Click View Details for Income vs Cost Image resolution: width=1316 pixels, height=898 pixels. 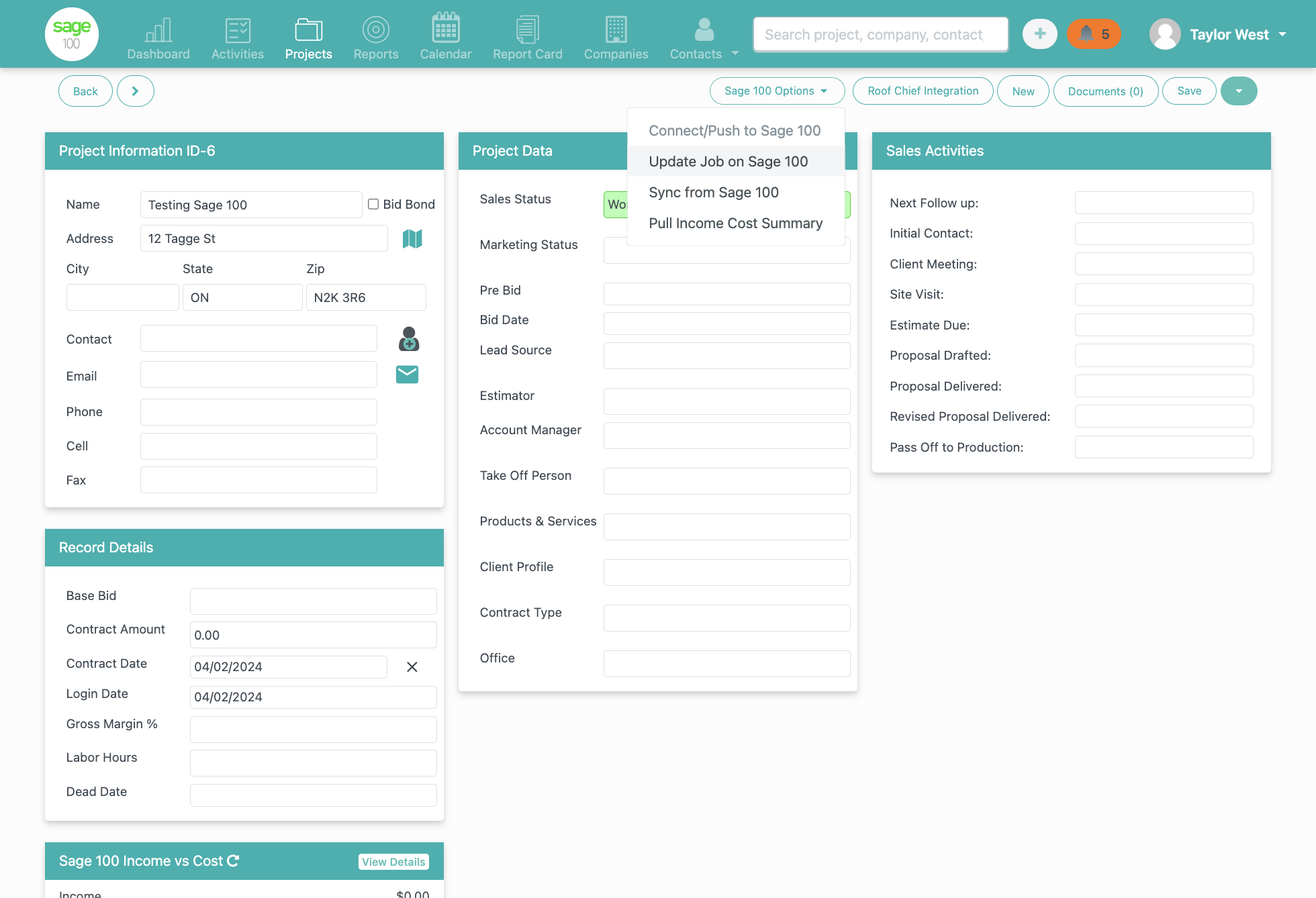click(393, 862)
